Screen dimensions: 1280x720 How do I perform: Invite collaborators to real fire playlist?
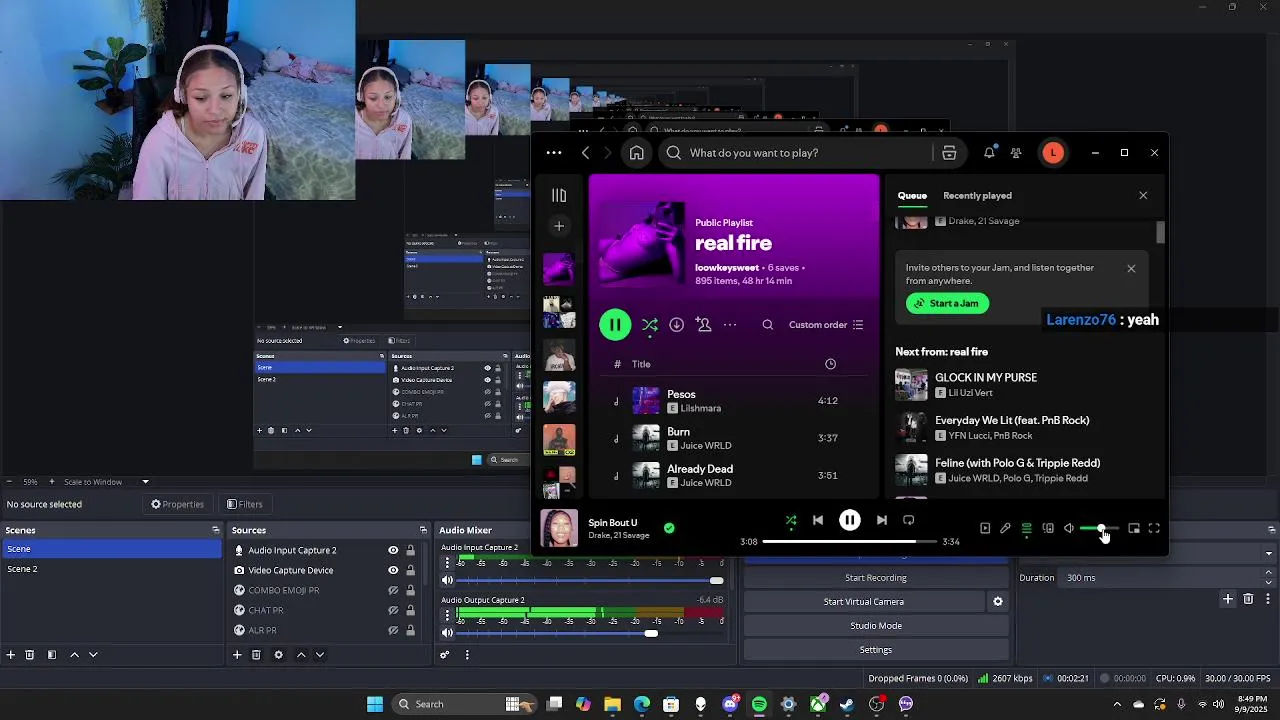[x=703, y=325]
